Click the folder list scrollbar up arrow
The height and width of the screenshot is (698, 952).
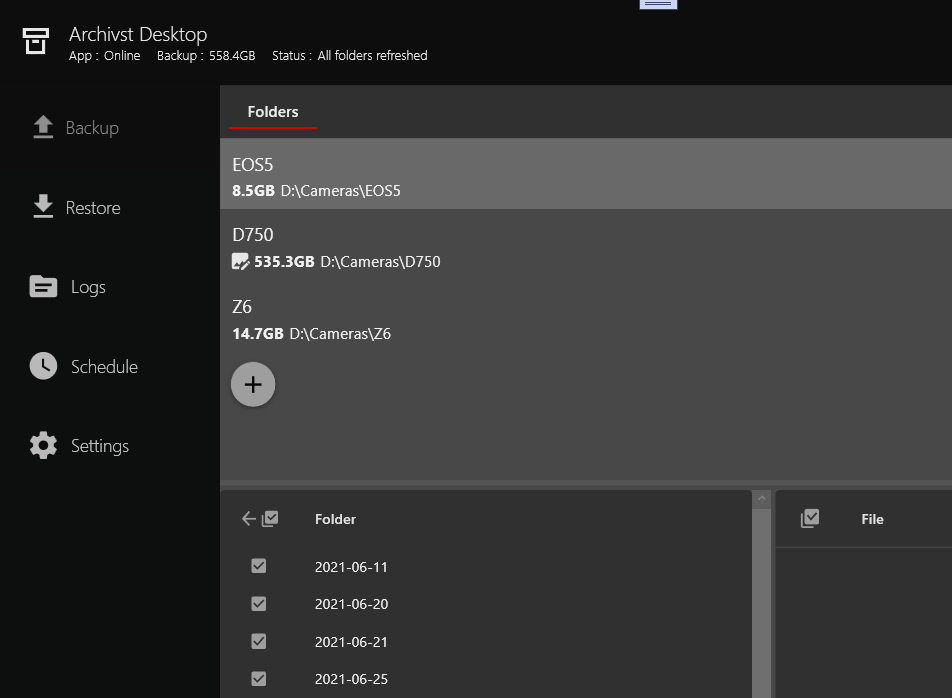(761, 499)
